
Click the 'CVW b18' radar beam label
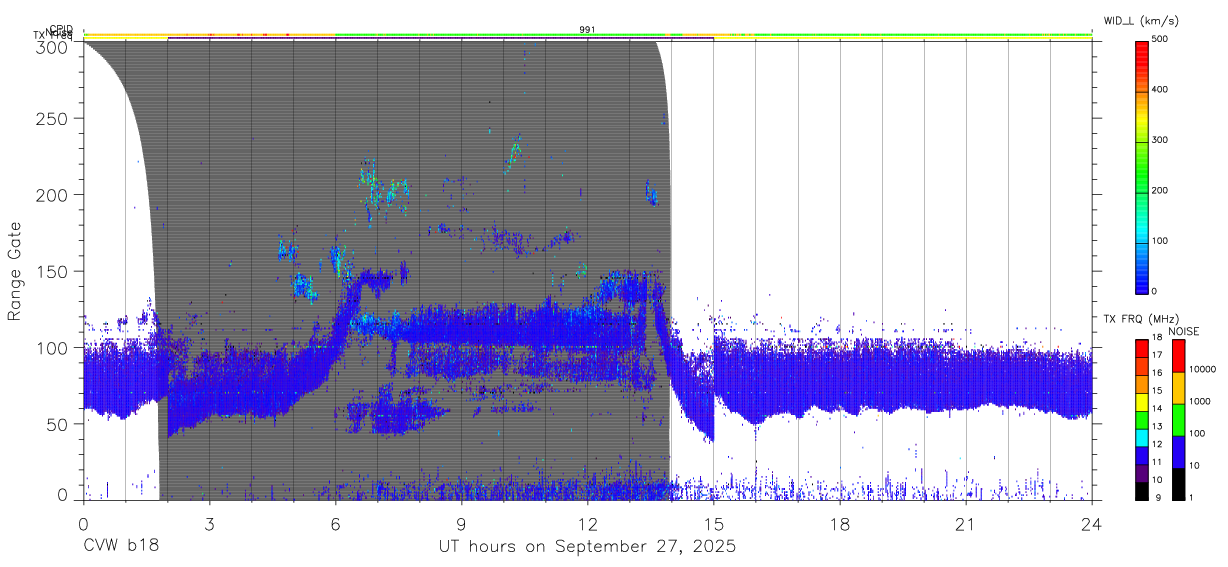(121, 547)
